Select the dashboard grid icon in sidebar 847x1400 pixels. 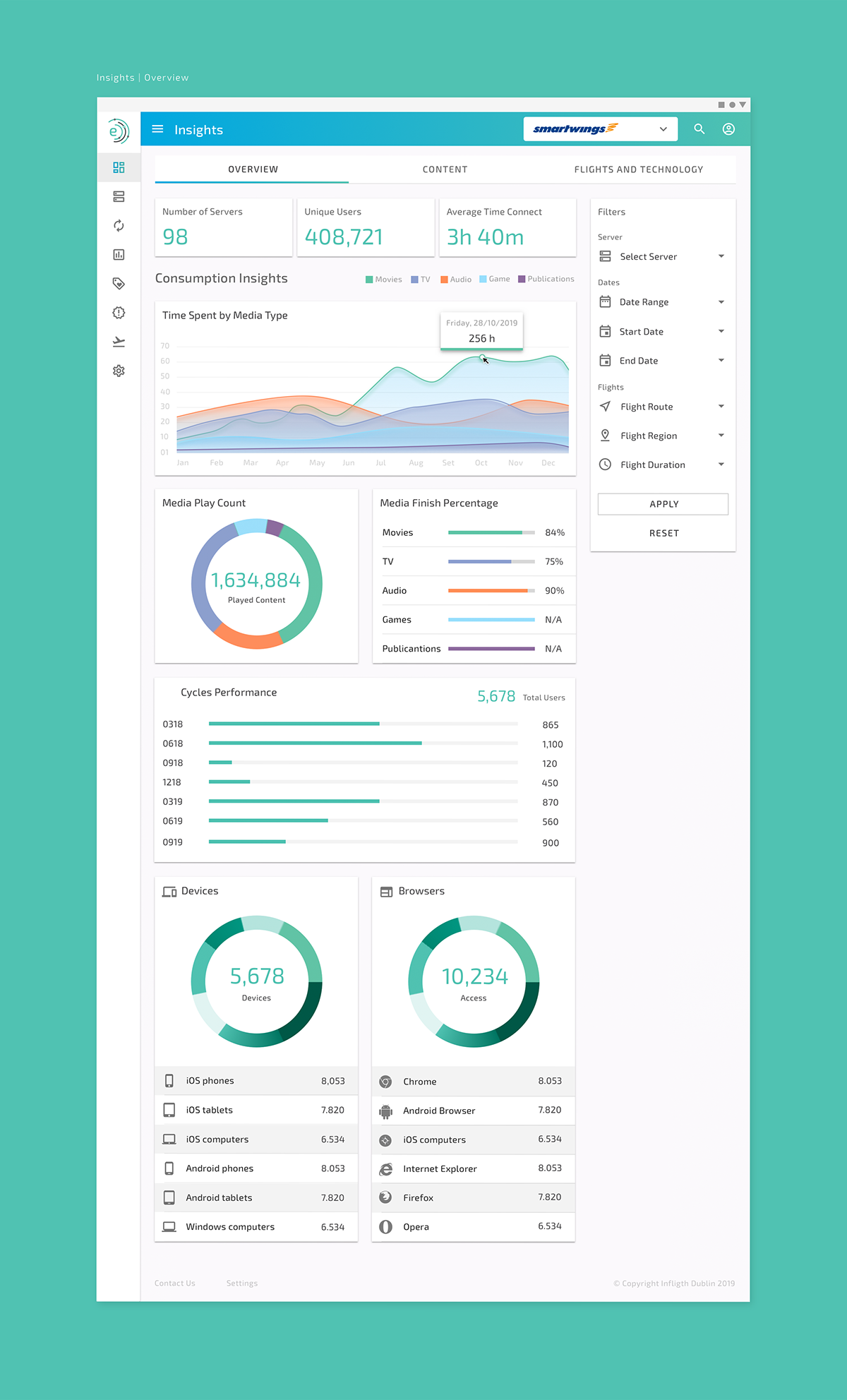point(119,167)
